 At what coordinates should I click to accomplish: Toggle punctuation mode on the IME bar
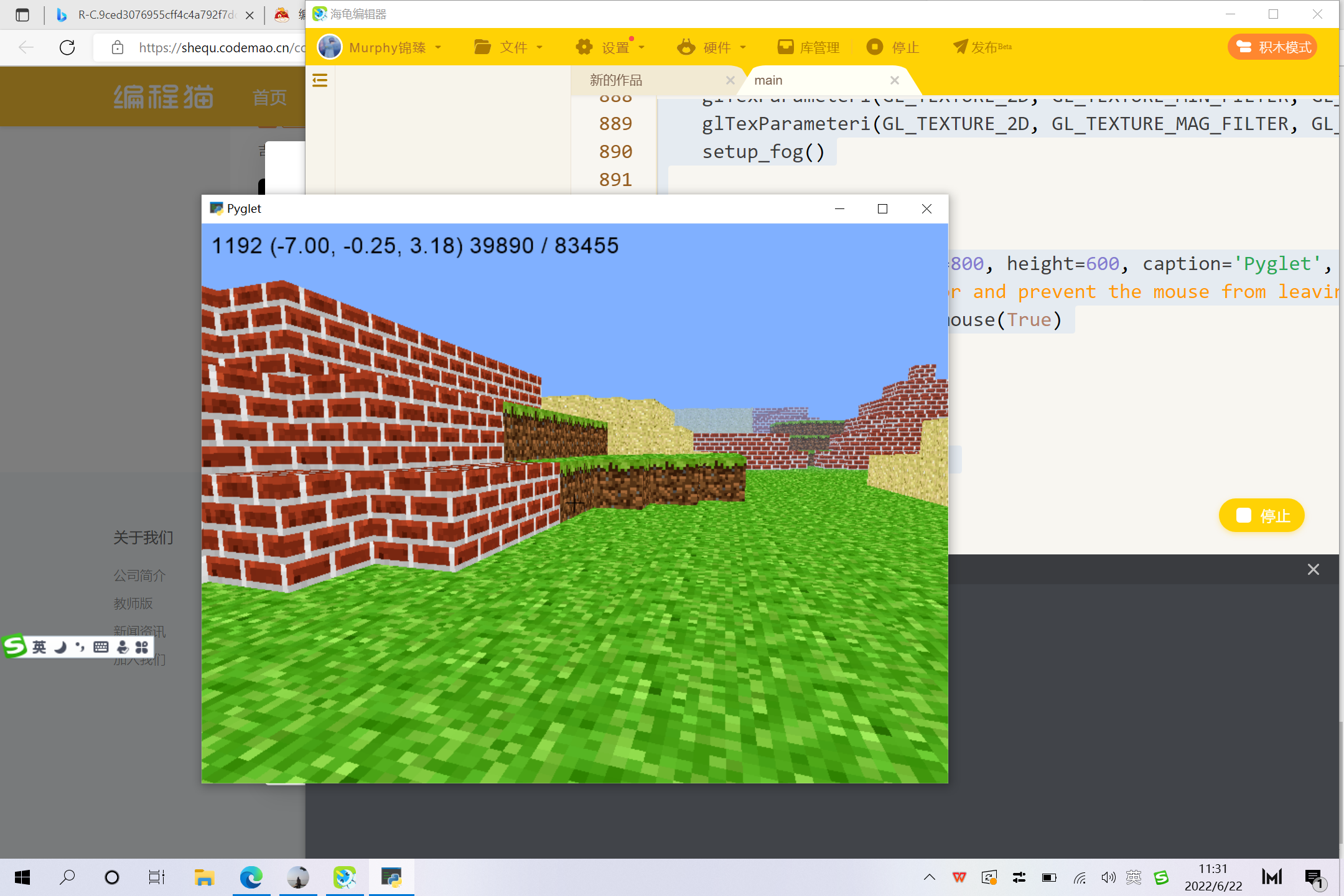pyautogui.click(x=80, y=647)
